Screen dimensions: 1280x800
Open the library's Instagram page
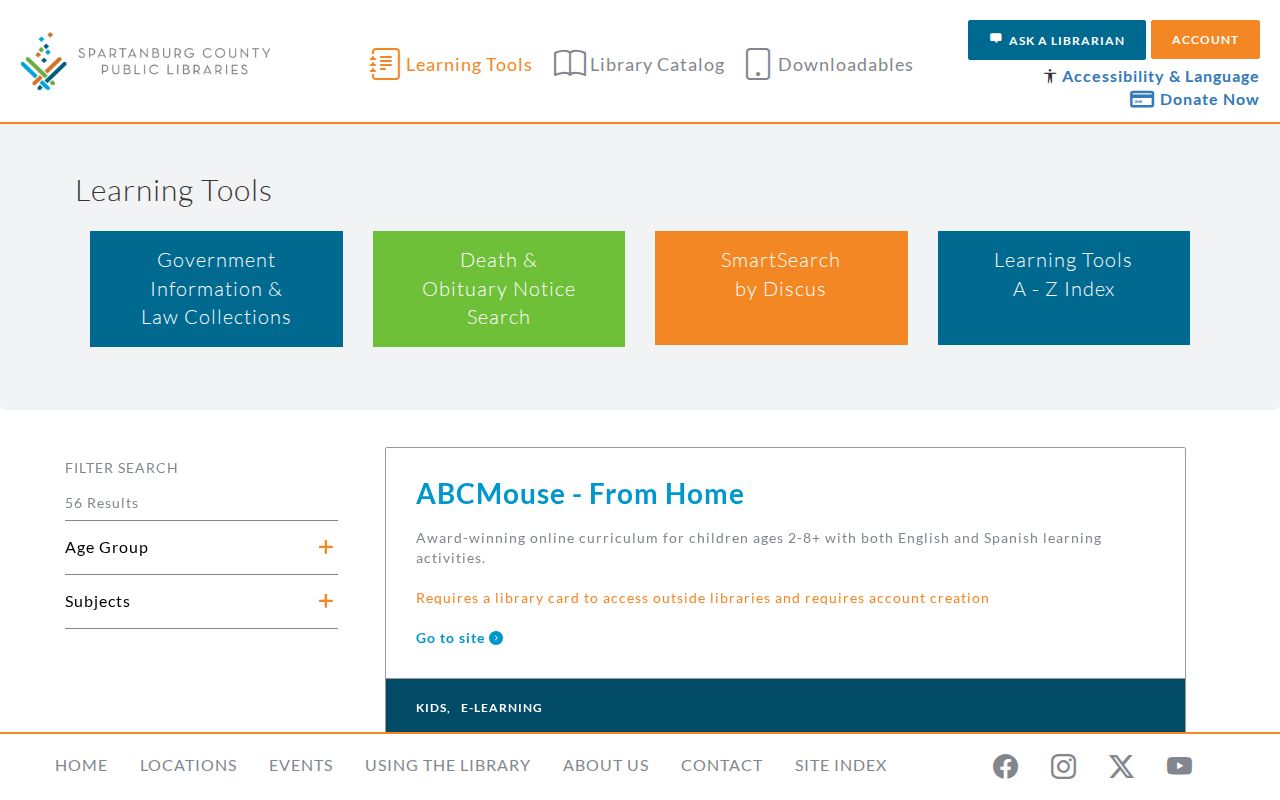click(x=1063, y=766)
